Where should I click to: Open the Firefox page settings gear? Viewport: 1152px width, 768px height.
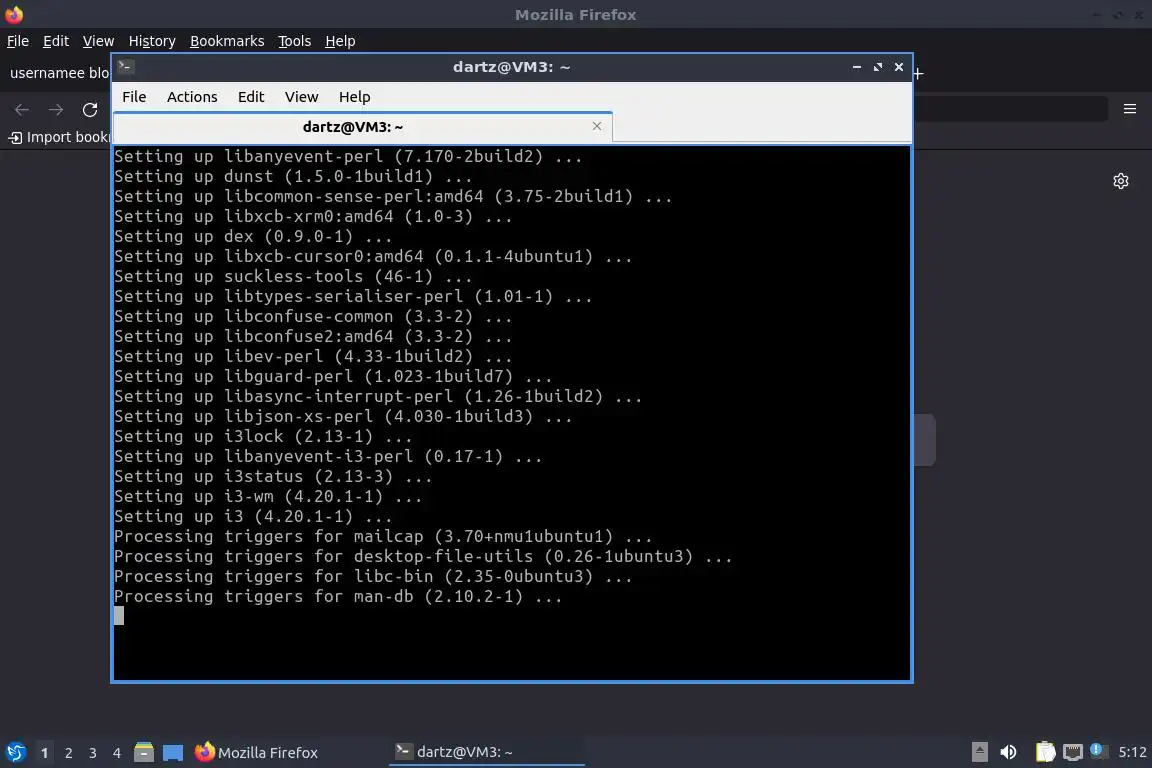pyautogui.click(x=1120, y=181)
